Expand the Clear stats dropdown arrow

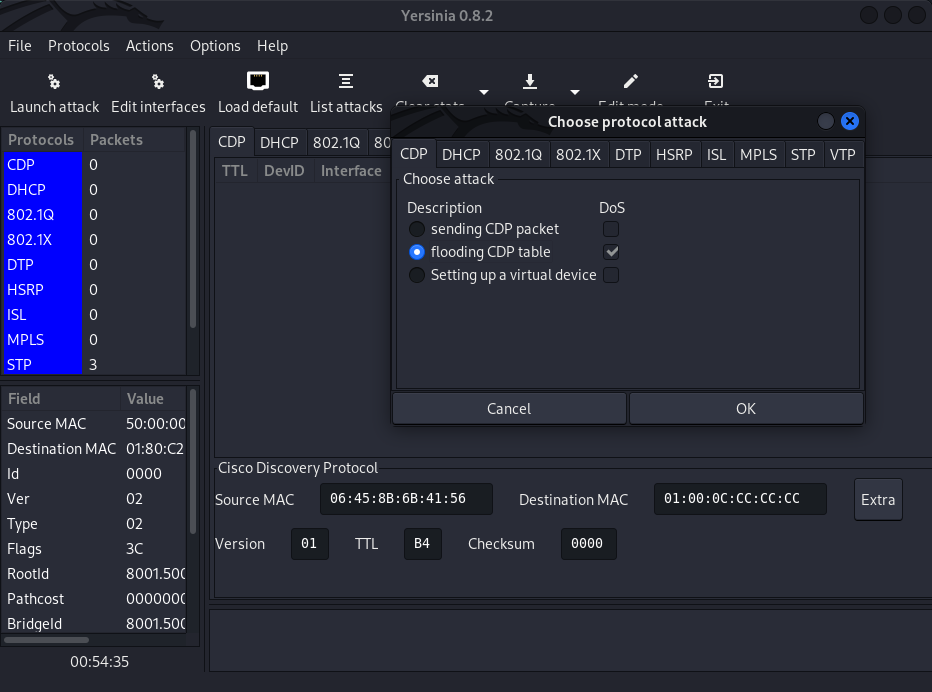[x=484, y=92]
